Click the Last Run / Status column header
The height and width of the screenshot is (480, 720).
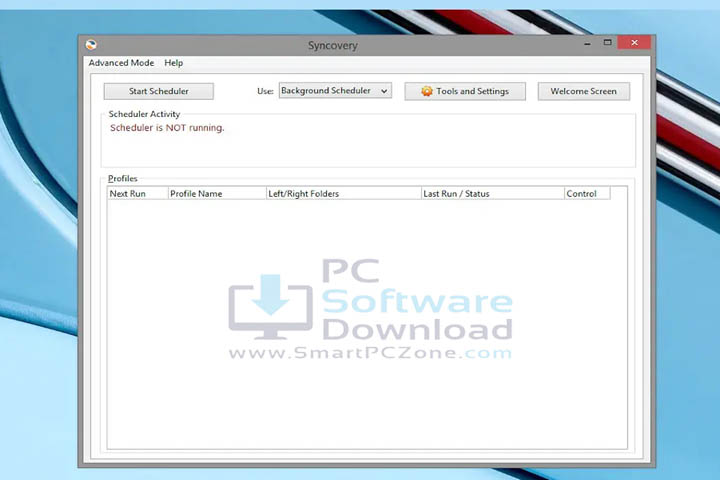(x=493, y=193)
